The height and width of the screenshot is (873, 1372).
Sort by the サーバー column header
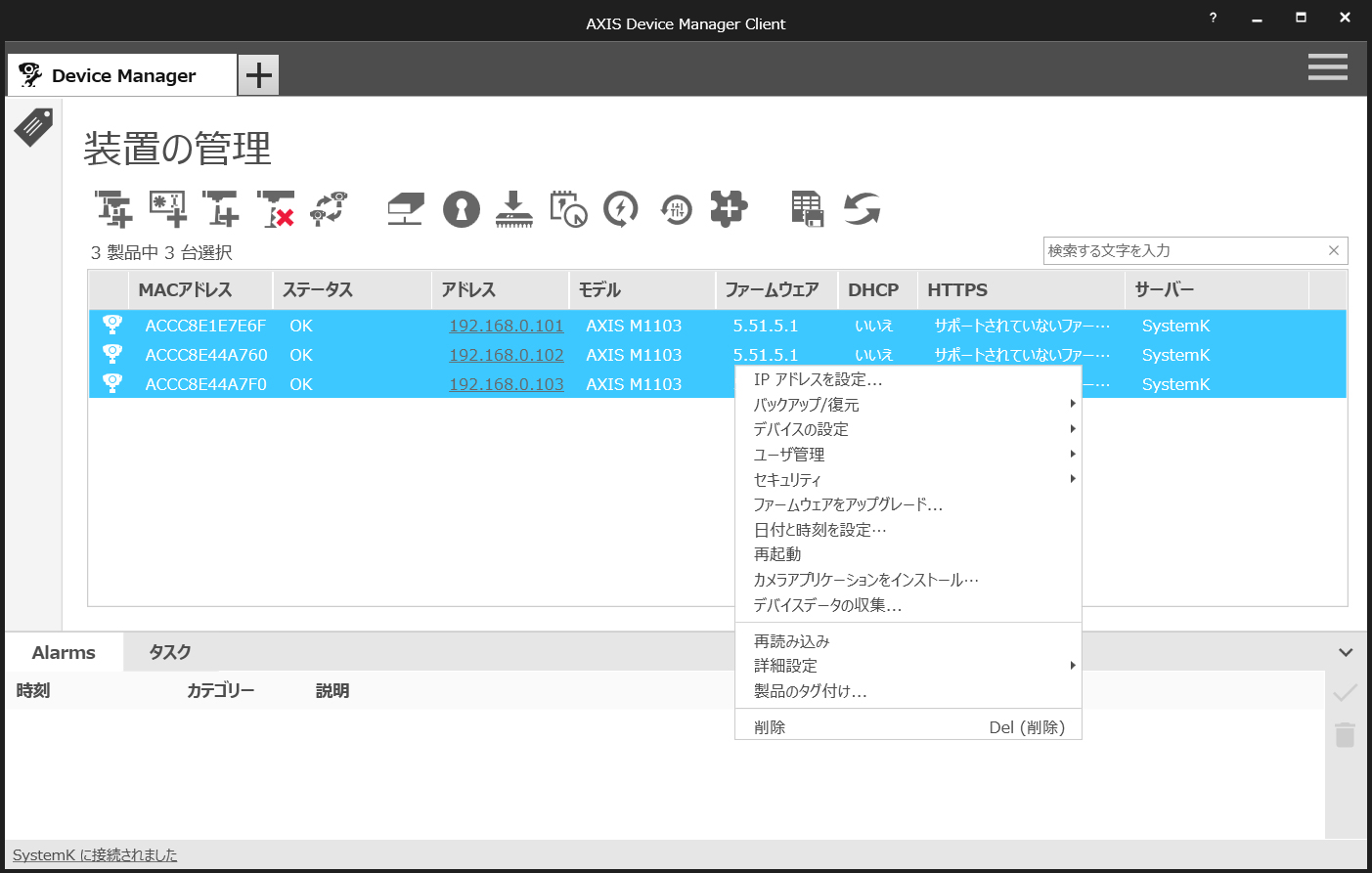(x=1217, y=289)
